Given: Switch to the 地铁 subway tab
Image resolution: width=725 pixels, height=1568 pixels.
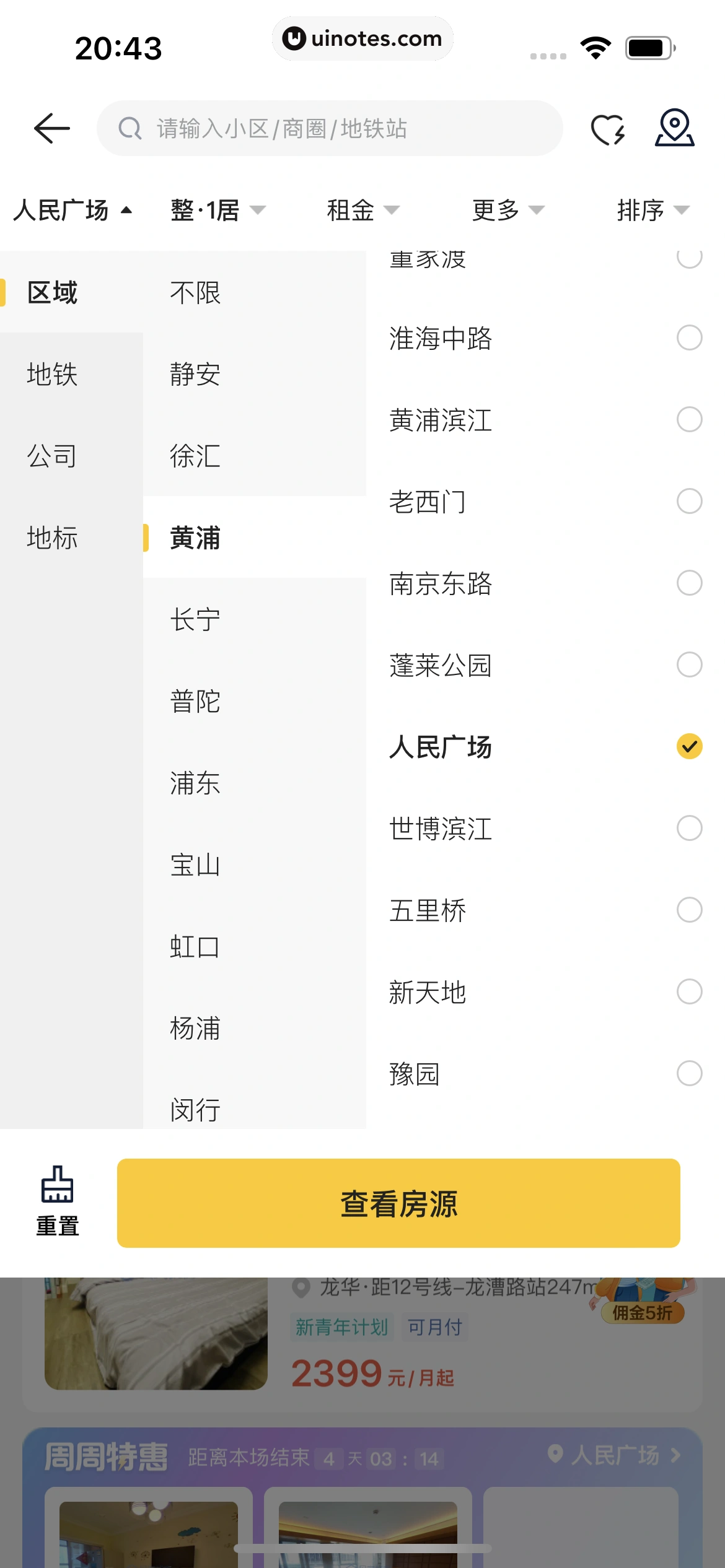Looking at the screenshot, I should pyautogui.click(x=53, y=374).
